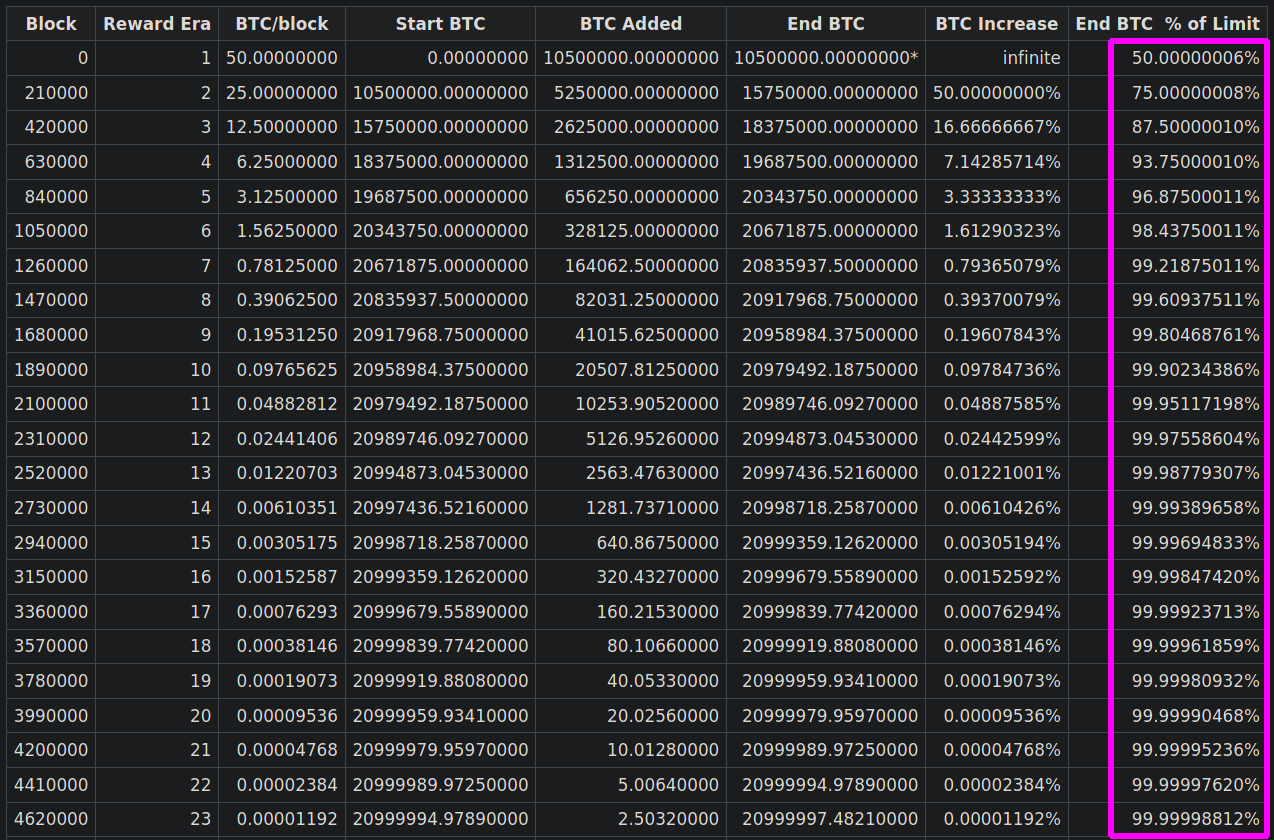Viewport: 1274px width, 840px height.
Task: Click BTC Increase value 3.33333333%
Action: pyautogui.click(x=997, y=197)
